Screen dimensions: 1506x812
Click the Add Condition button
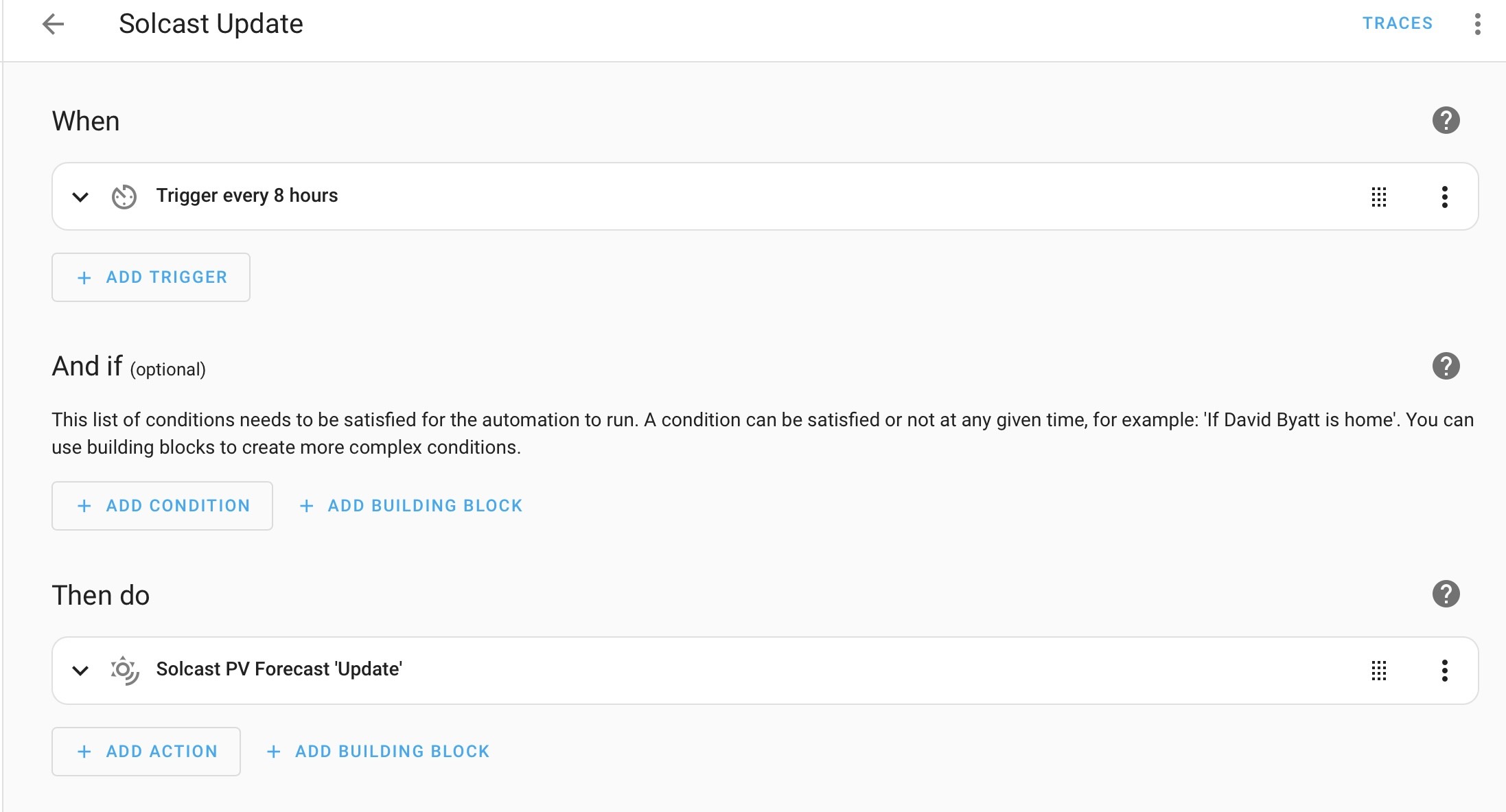click(x=162, y=506)
